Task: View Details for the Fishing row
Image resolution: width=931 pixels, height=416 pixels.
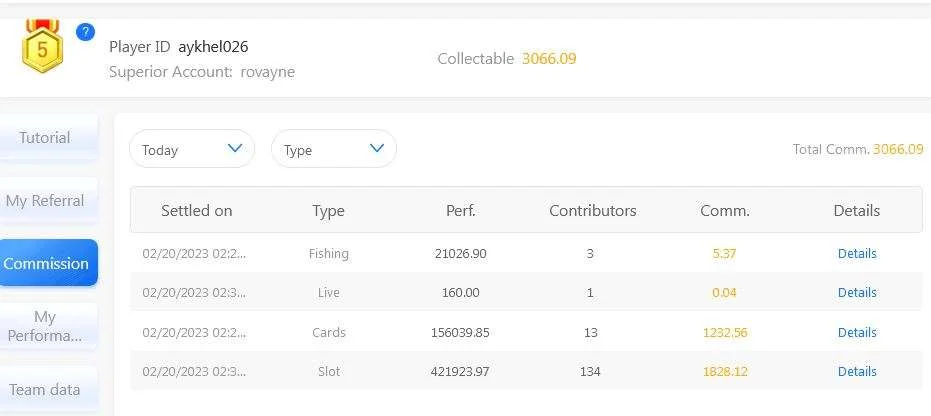Action: tap(857, 253)
